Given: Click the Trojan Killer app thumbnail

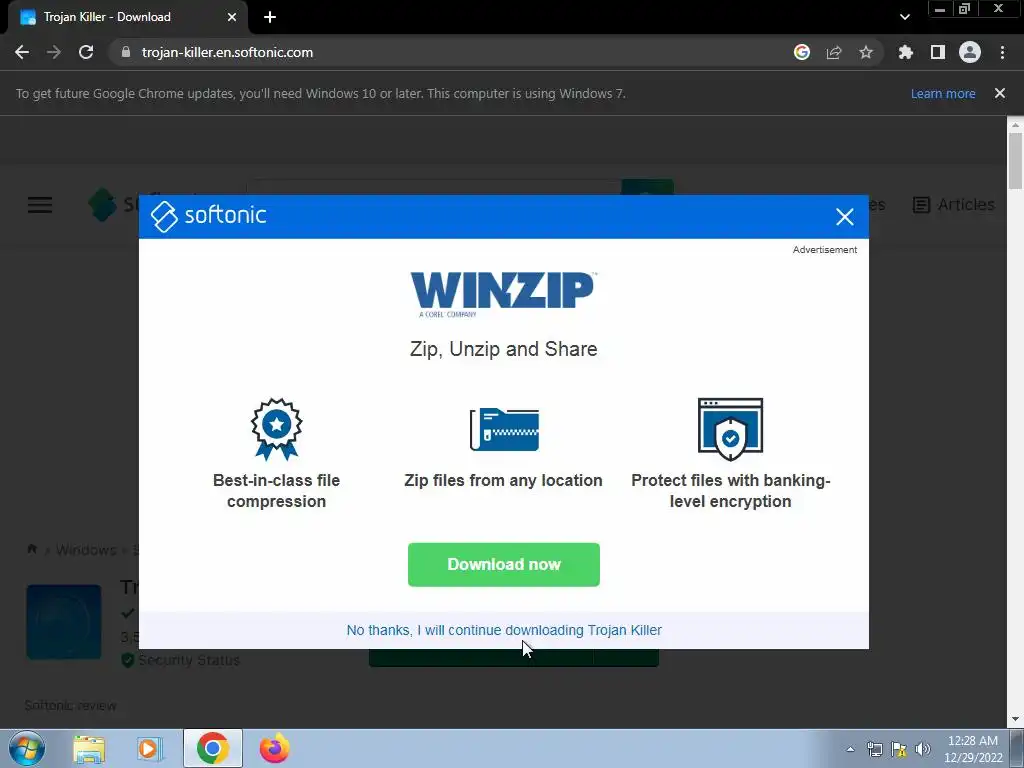Looking at the screenshot, I should [x=64, y=622].
